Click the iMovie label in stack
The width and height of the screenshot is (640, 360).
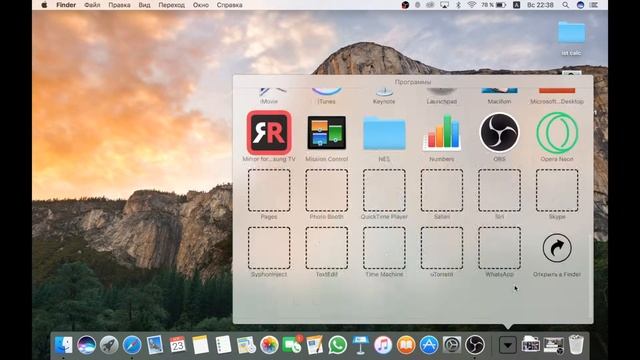269,101
